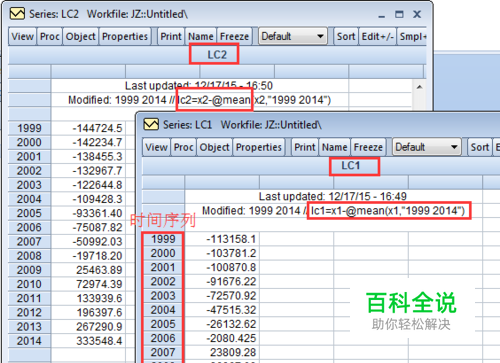This screenshot has width=500, height=363.
Task: Open Proc menu in LC2 window
Action: pyautogui.click(x=50, y=36)
